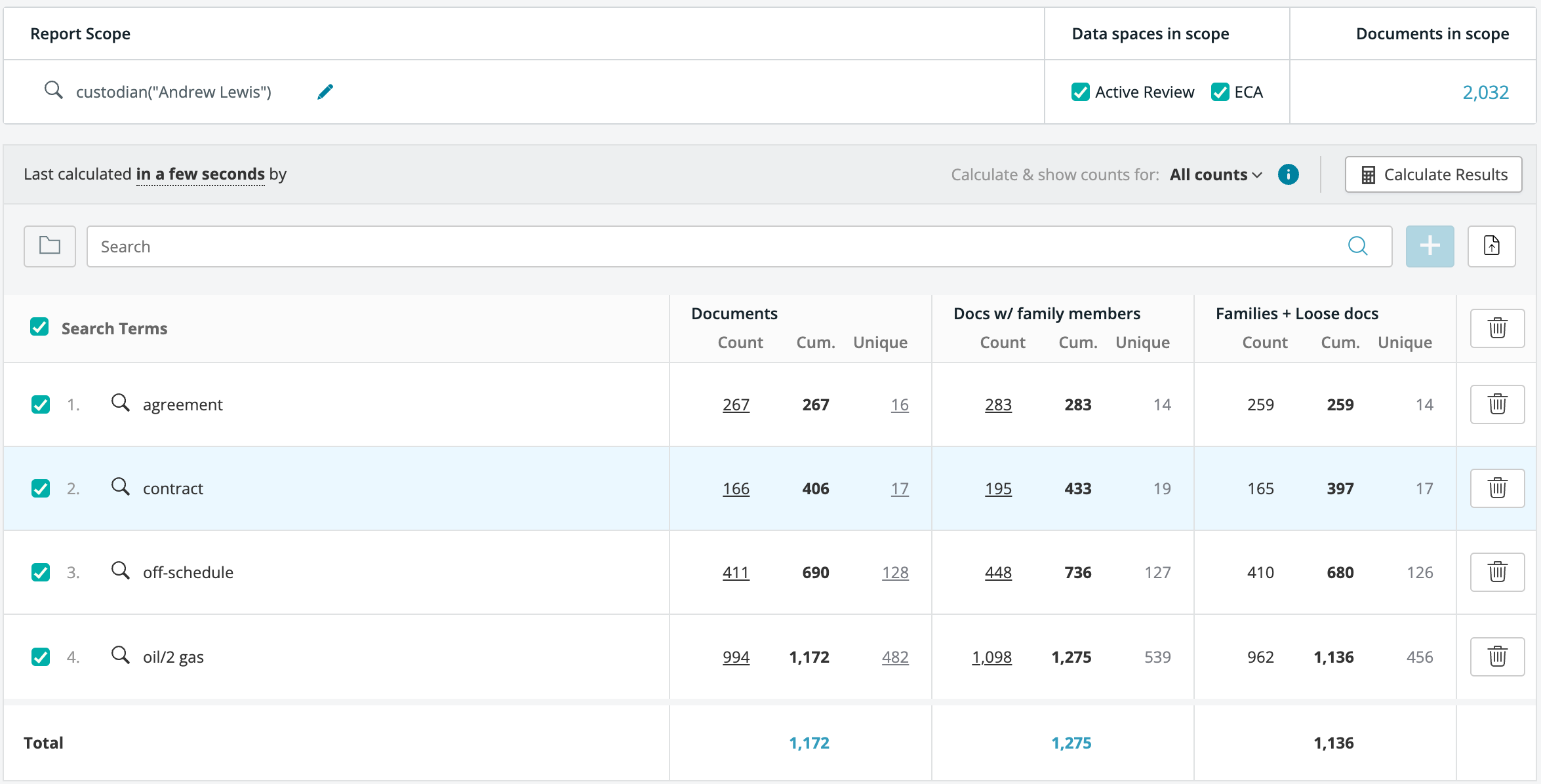
Task: Click magnifier icon beside off-schedule term
Action: [x=120, y=570]
